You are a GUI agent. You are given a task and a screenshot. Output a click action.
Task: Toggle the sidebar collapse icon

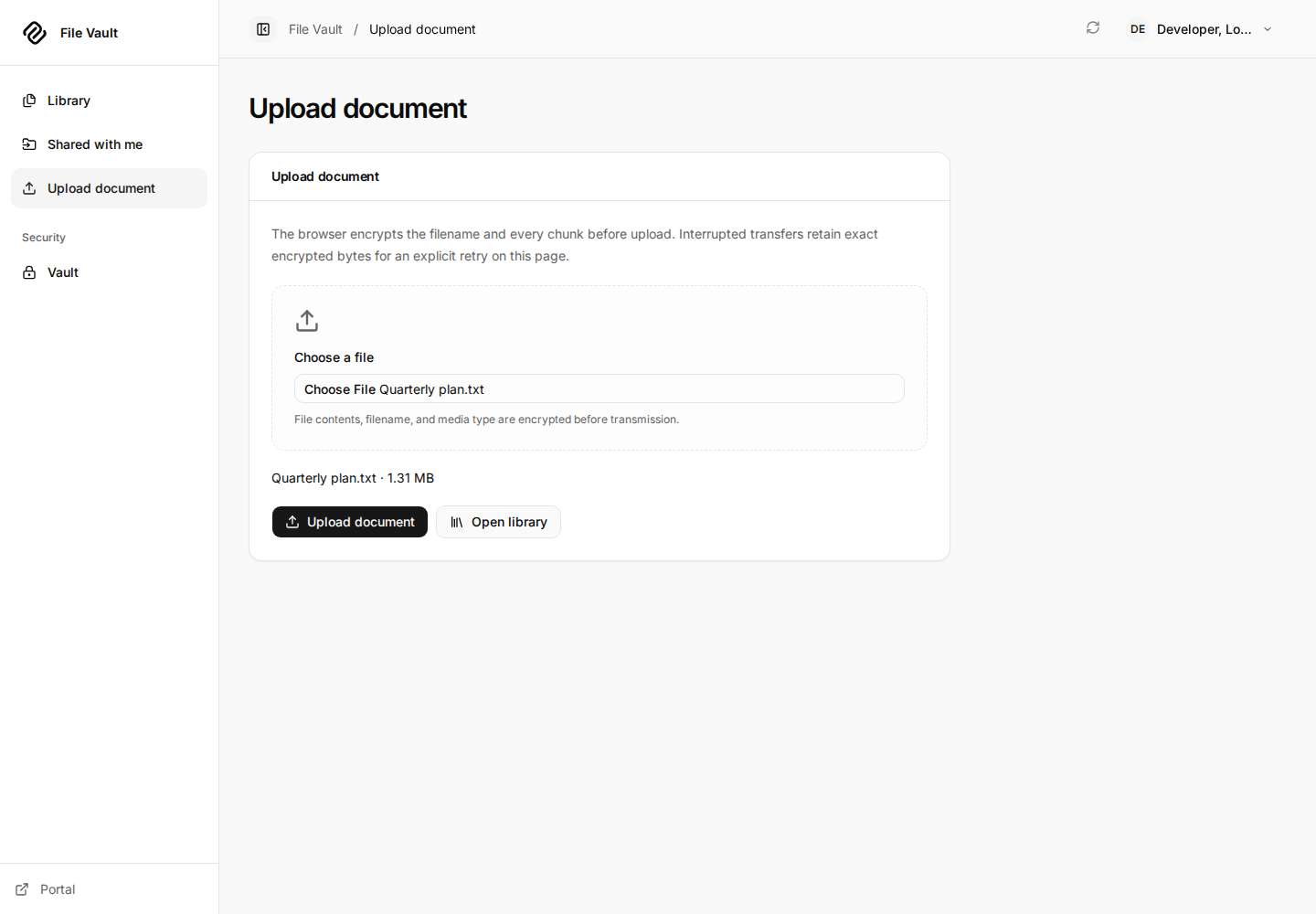coord(263,29)
